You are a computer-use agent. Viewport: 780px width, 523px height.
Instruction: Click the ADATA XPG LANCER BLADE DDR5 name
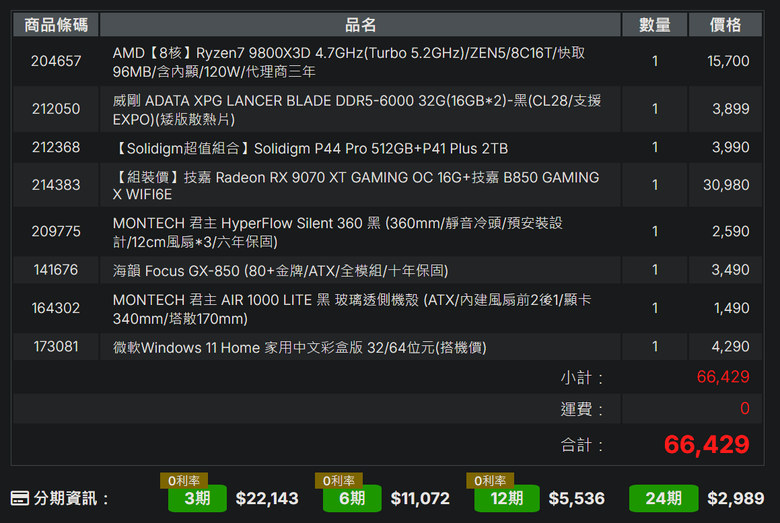(x=357, y=110)
